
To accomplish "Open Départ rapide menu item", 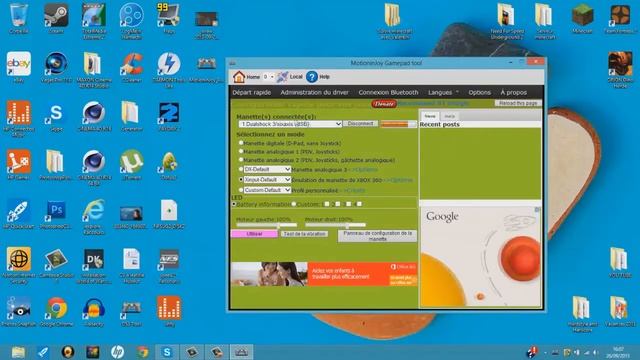I will (251, 93).
